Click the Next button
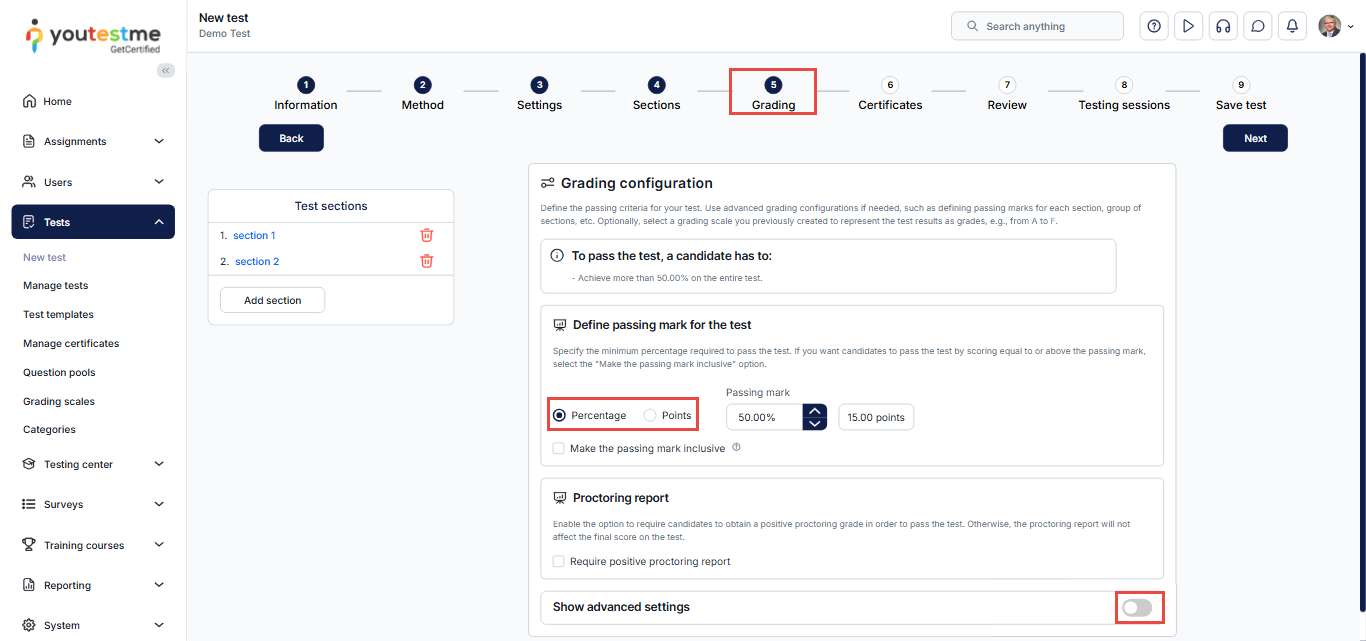The width and height of the screenshot is (1366, 641). click(1255, 138)
